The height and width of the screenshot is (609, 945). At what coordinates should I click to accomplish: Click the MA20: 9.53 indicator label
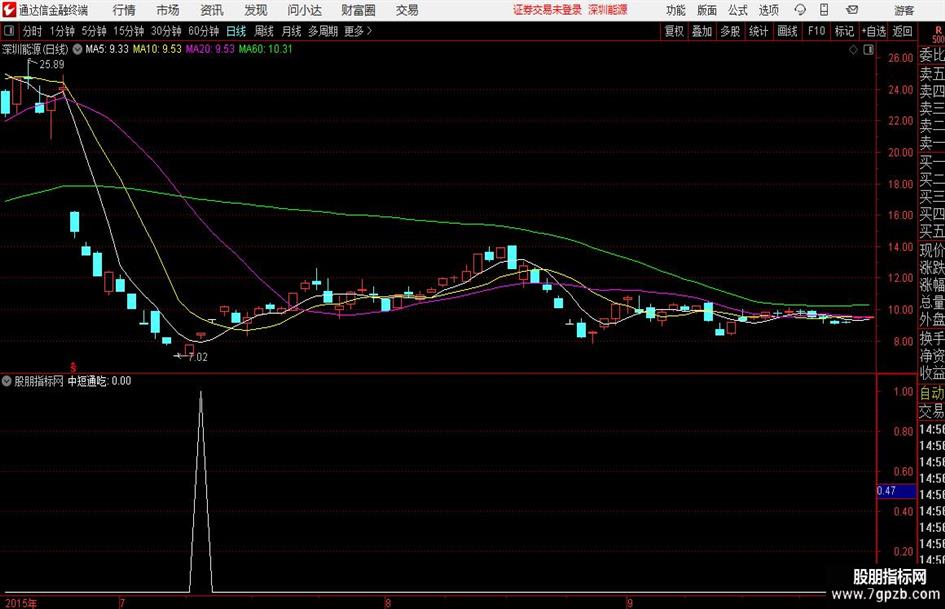(210, 49)
